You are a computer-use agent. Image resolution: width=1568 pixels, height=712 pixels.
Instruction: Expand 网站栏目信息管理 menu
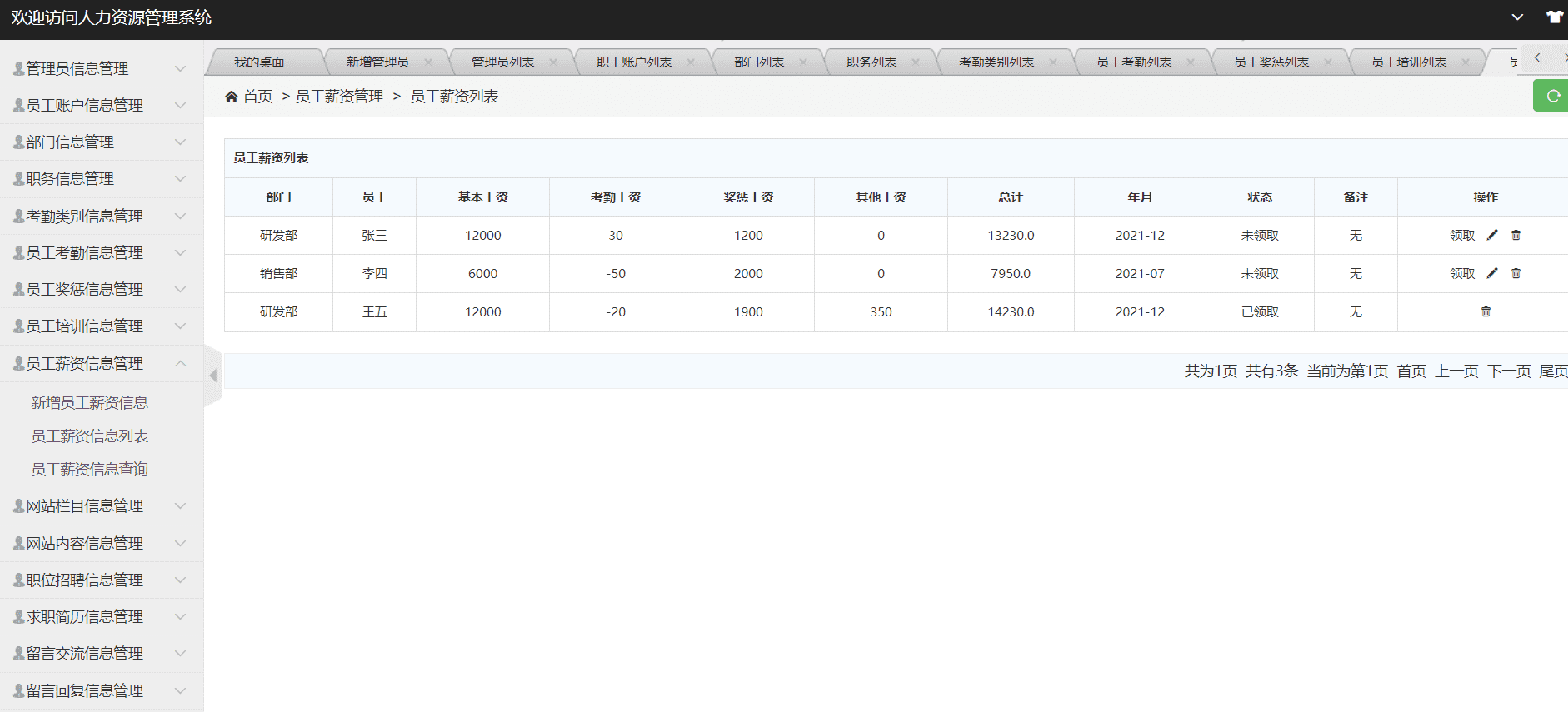[x=102, y=505]
